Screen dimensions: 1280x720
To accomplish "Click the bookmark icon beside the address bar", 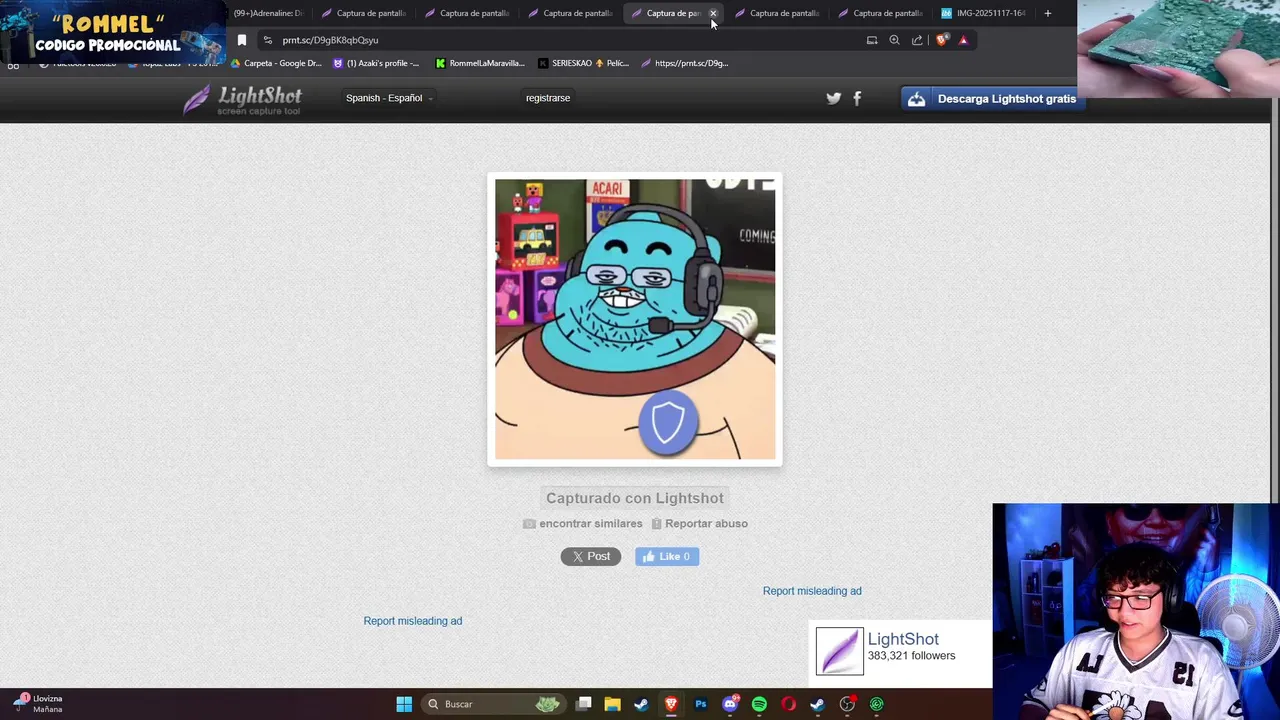I will 241,40.
